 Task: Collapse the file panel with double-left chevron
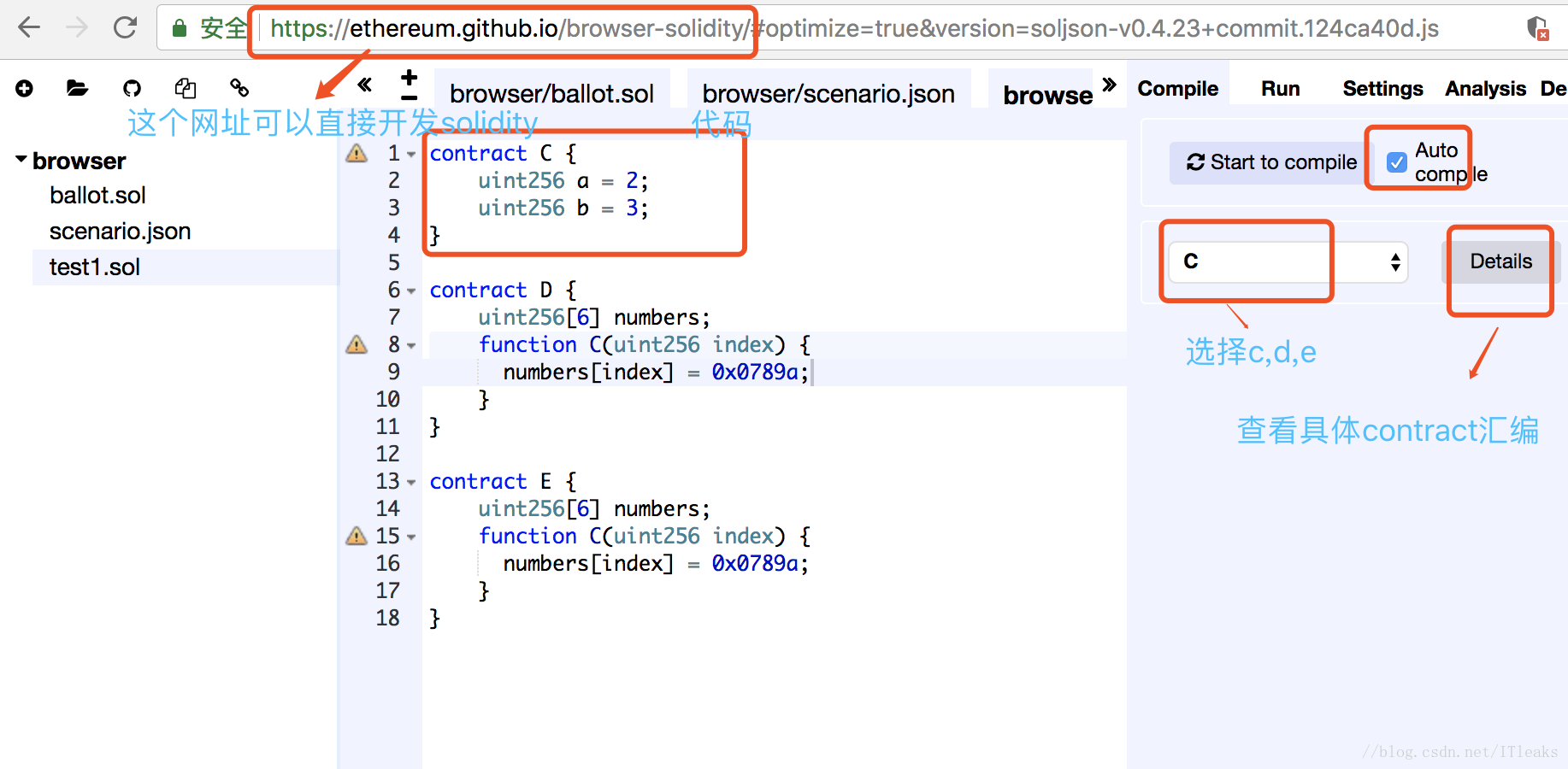pyautogui.click(x=365, y=85)
